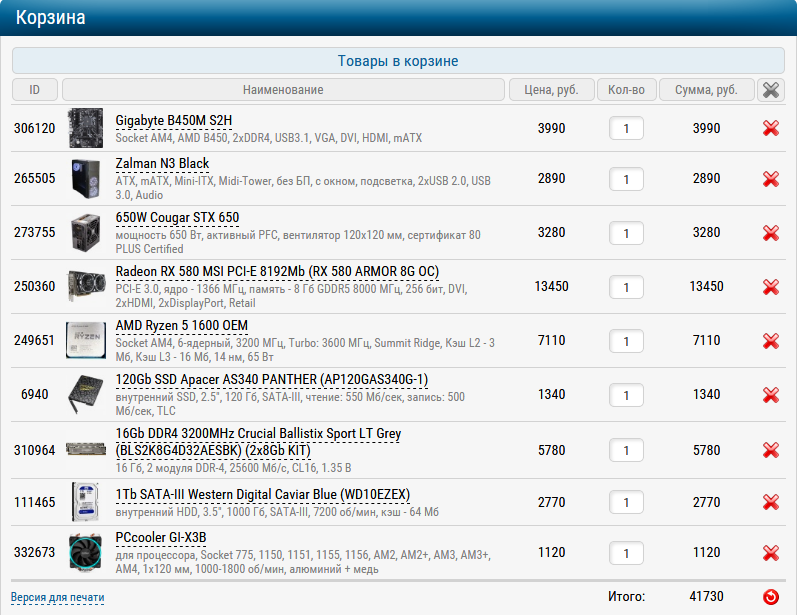
Task: Open AMD Ryzen 5 processor thumbnail
Action: (x=86, y=340)
